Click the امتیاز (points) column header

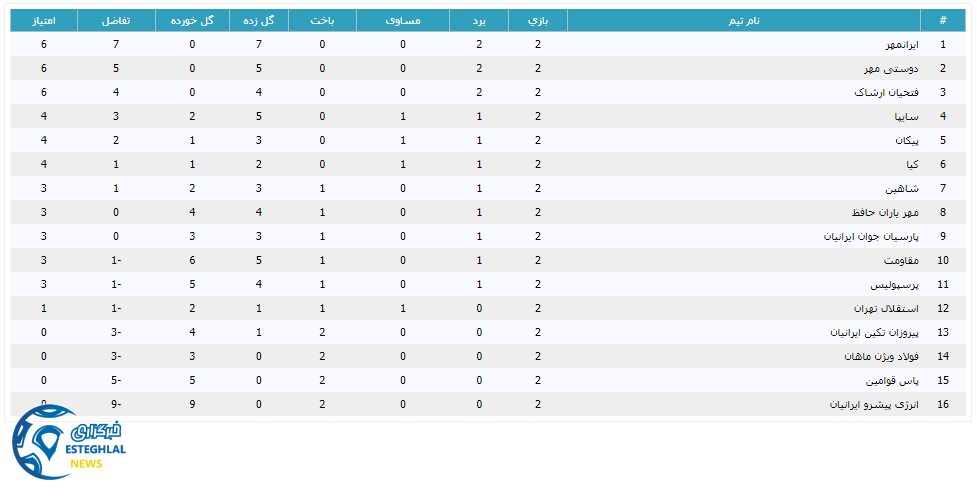point(44,20)
